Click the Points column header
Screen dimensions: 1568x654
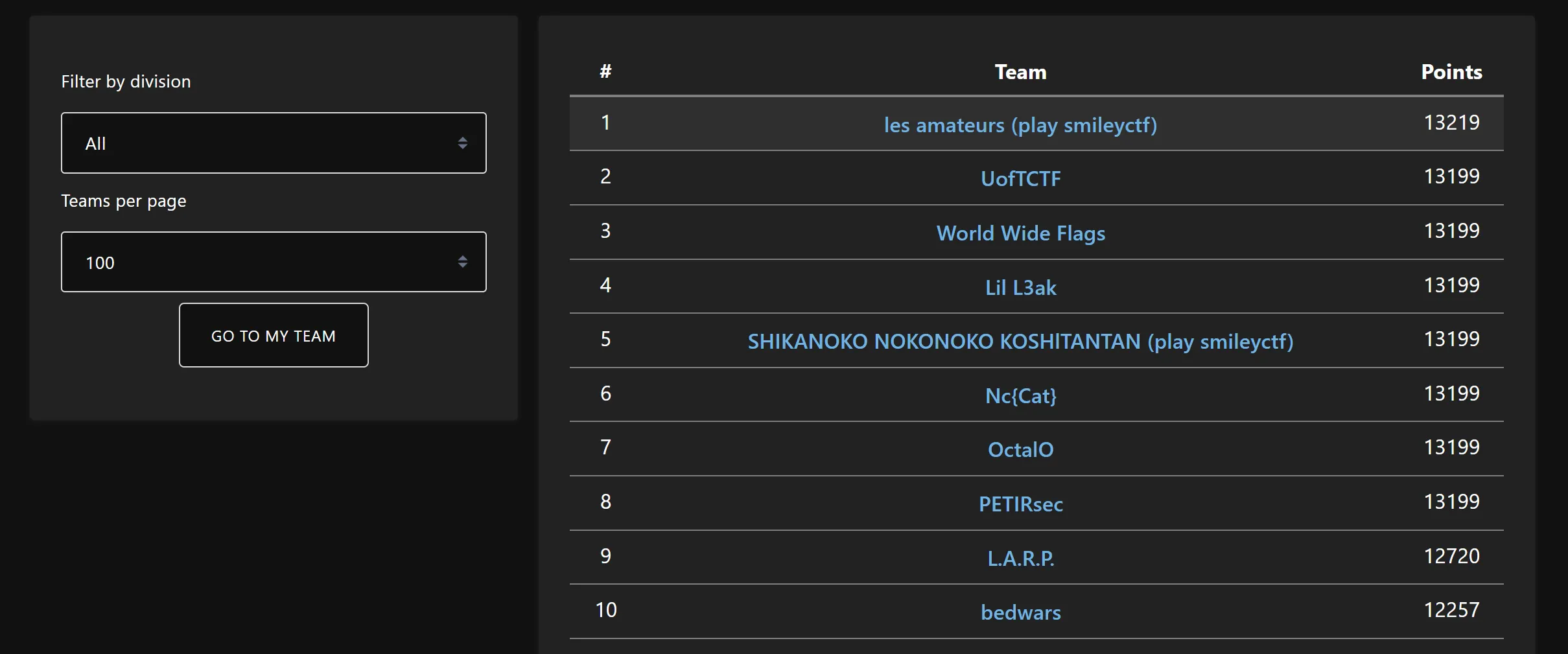coord(1451,72)
